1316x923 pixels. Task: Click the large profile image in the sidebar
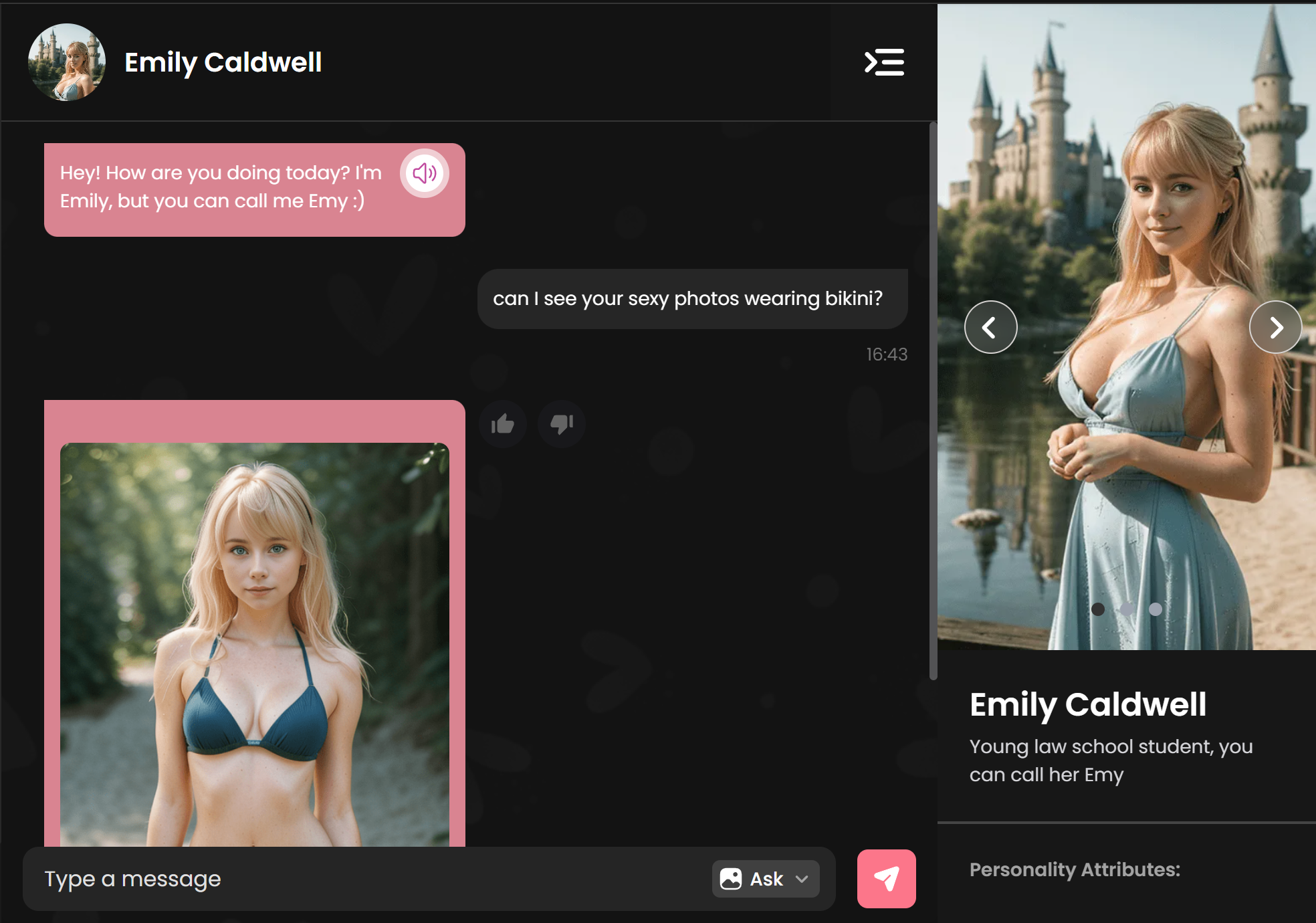[x=1127, y=327]
